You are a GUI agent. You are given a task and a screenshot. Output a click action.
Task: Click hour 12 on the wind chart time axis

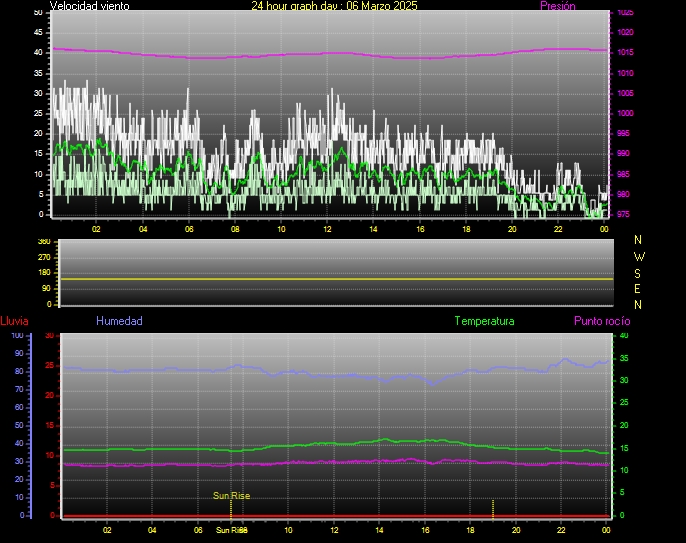point(327,229)
